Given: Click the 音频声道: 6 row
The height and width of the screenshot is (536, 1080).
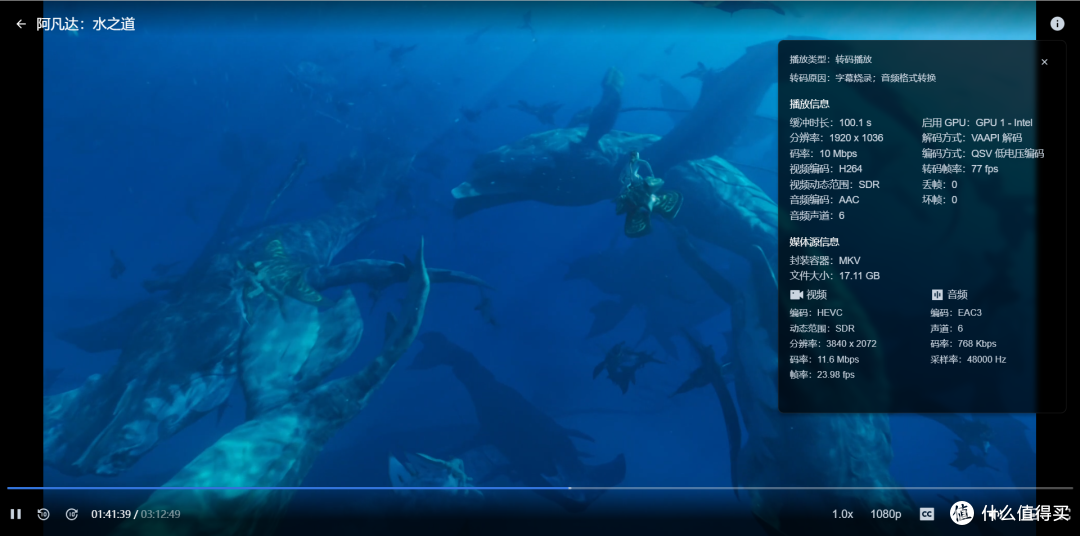Looking at the screenshot, I should 817,216.
